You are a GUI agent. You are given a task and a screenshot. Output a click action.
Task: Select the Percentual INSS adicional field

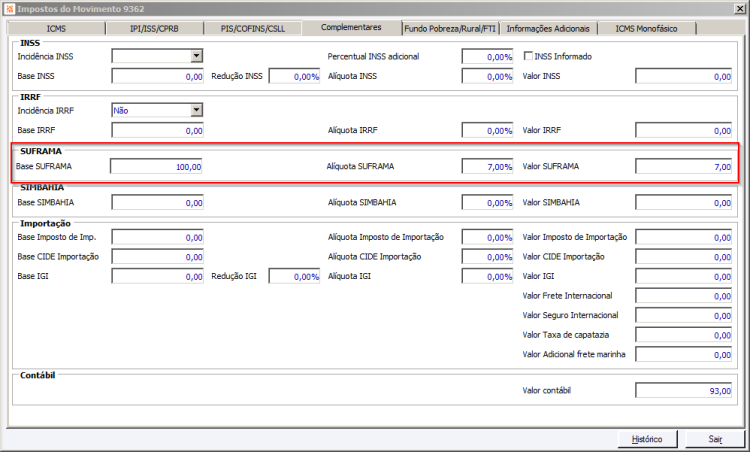[487, 56]
